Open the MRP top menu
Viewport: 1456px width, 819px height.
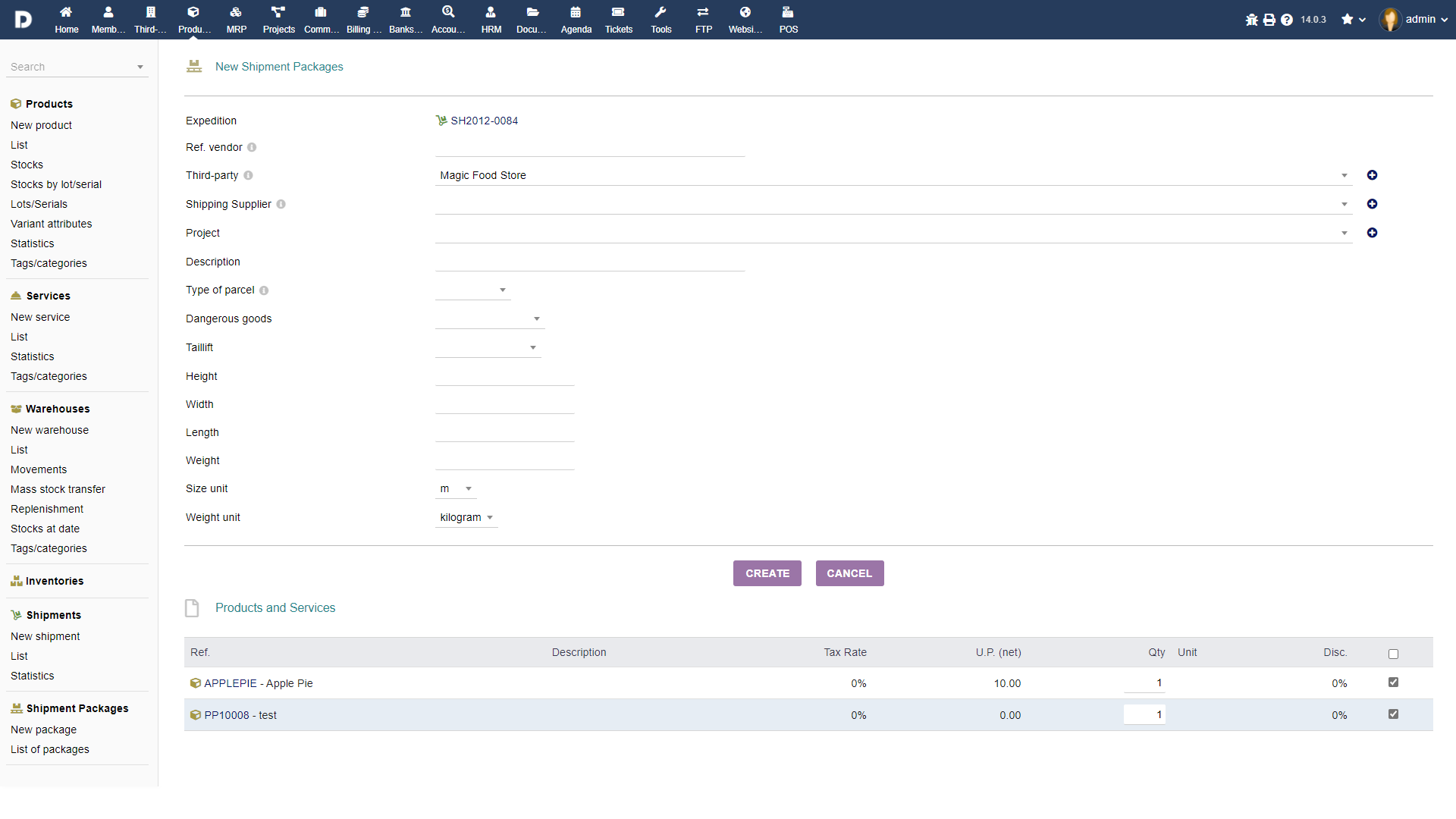pyautogui.click(x=236, y=19)
